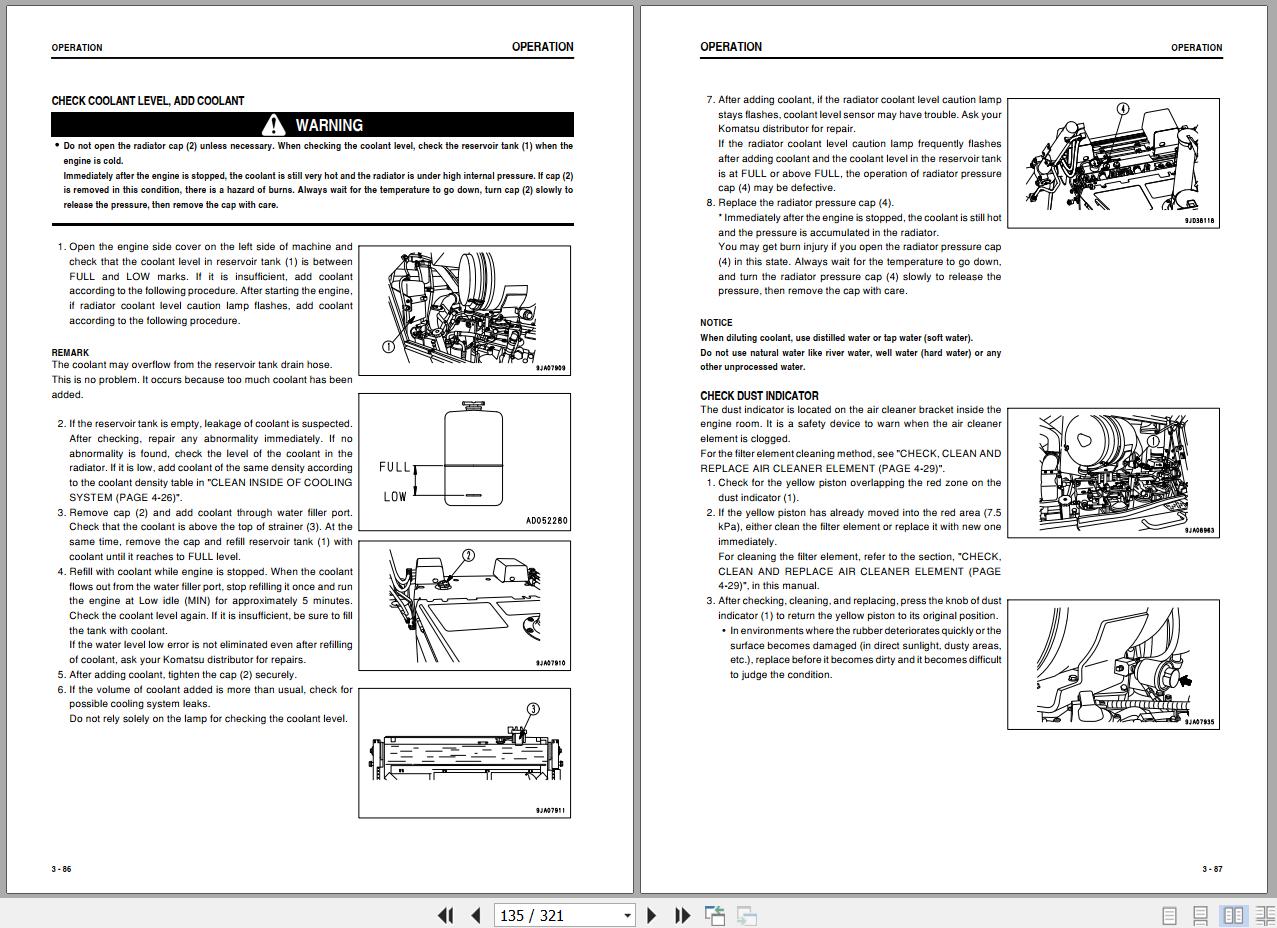Click page number 3 - 87
The height and width of the screenshot is (928, 1277).
pyautogui.click(x=1212, y=869)
